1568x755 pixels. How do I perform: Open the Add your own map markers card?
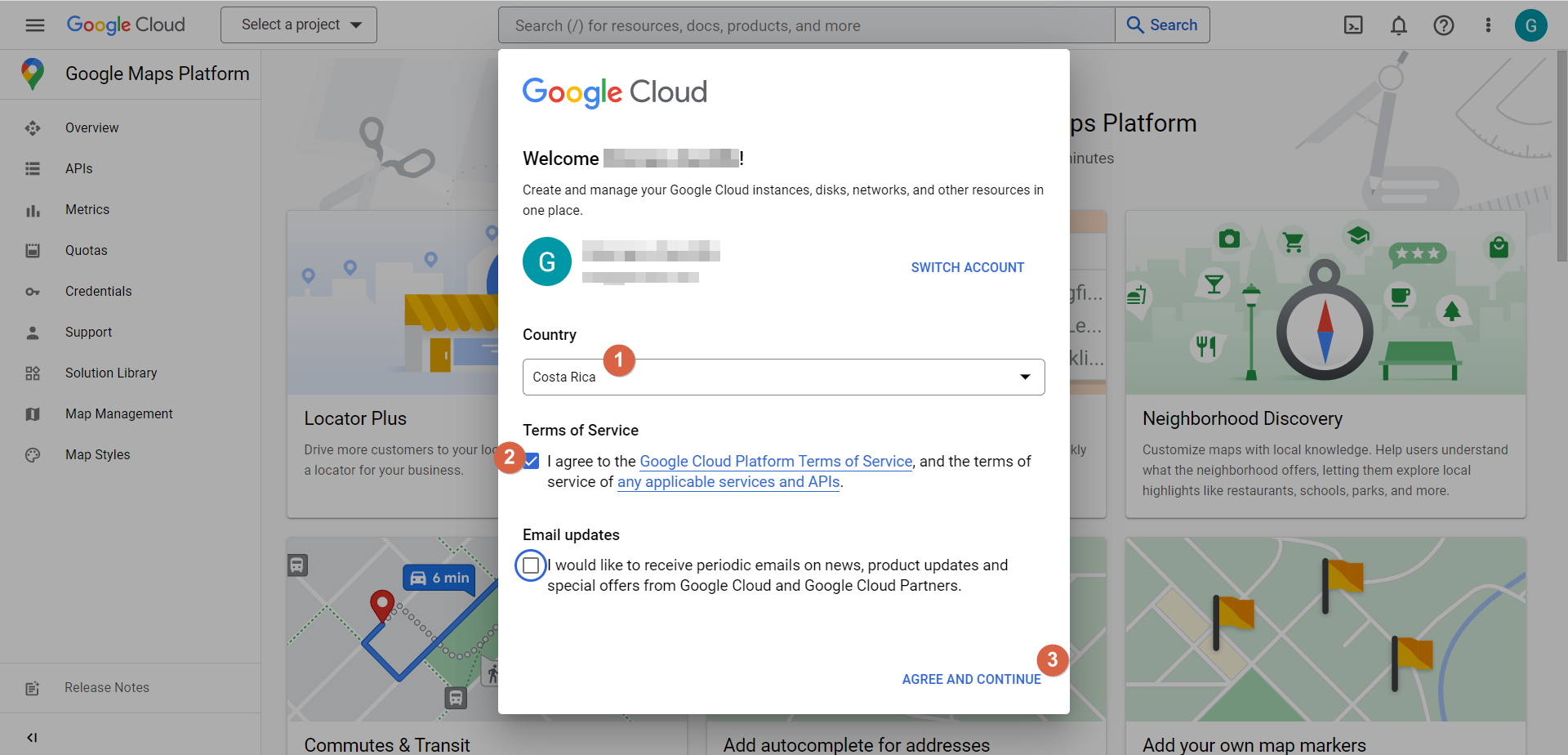coord(1325,646)
